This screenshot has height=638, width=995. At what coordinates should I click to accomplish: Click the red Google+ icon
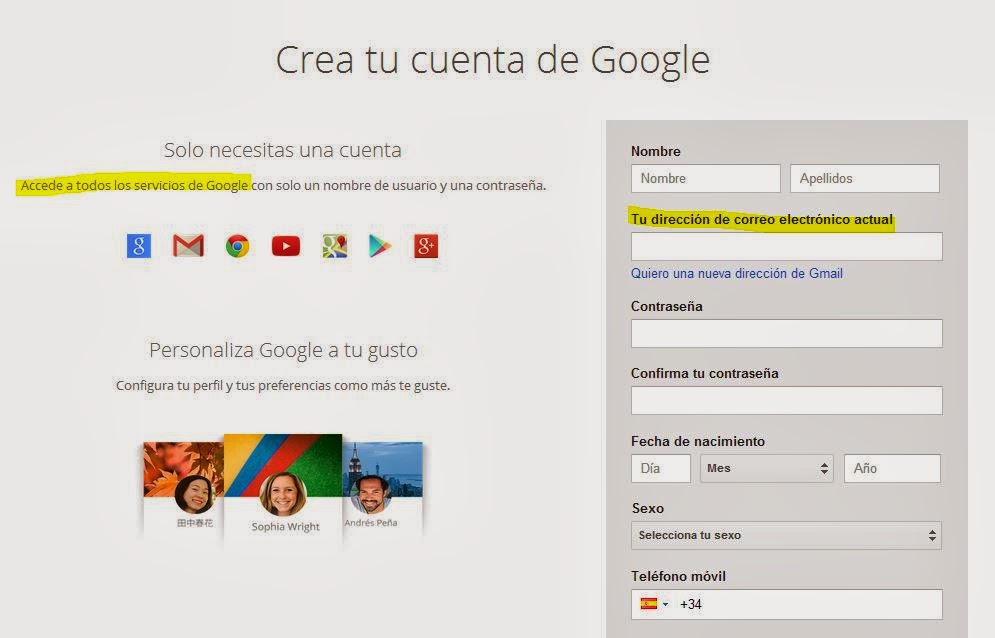[426, 246]
